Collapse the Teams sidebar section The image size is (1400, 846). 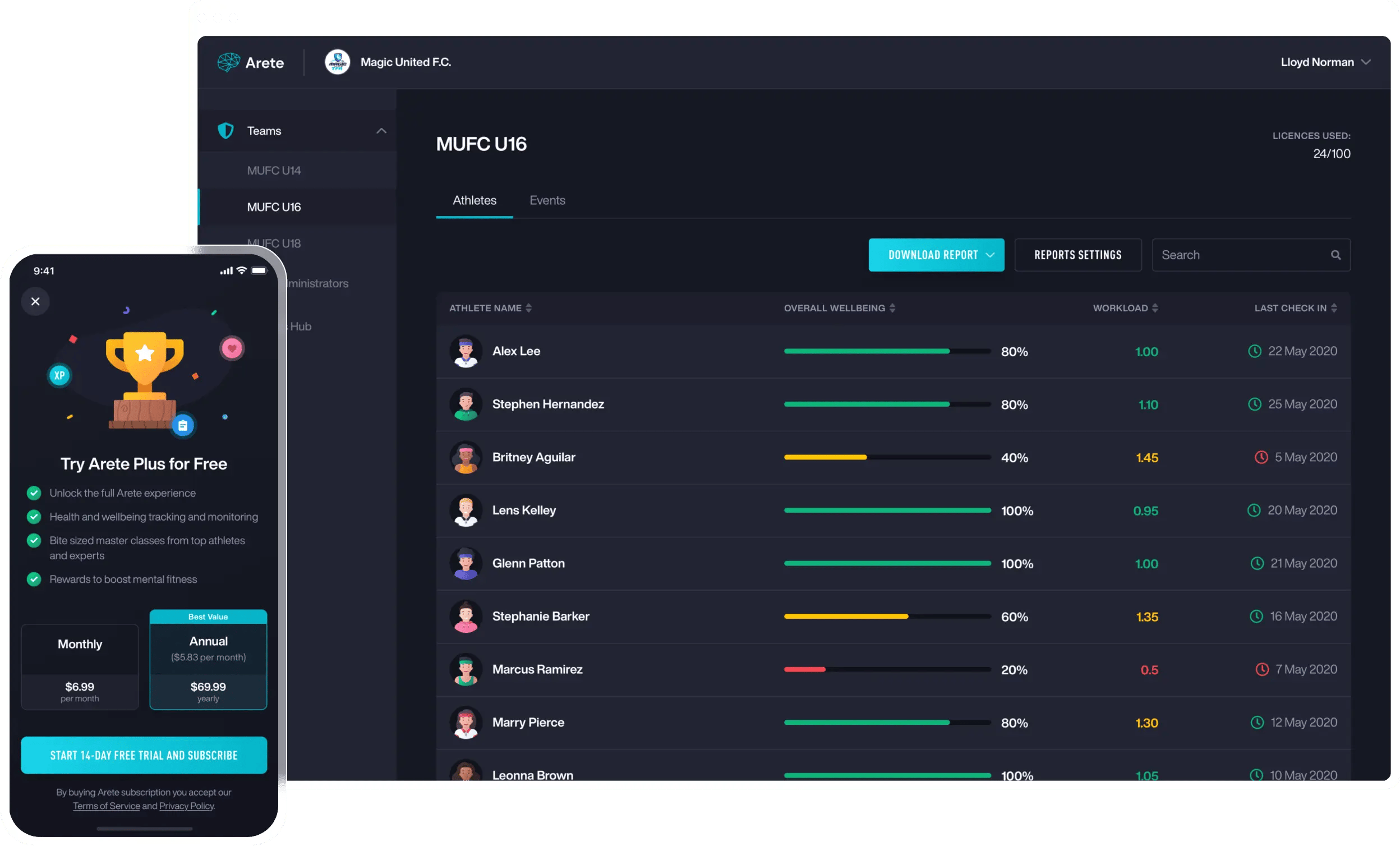pyautogui.click(x=381, y=131)
